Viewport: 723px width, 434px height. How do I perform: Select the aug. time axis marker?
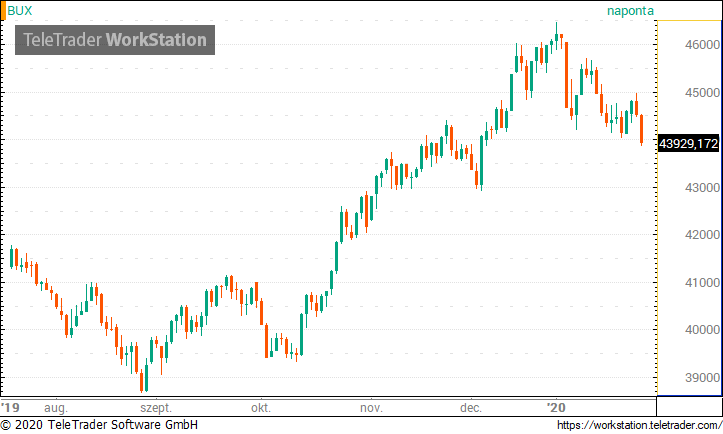coord(56,408)
